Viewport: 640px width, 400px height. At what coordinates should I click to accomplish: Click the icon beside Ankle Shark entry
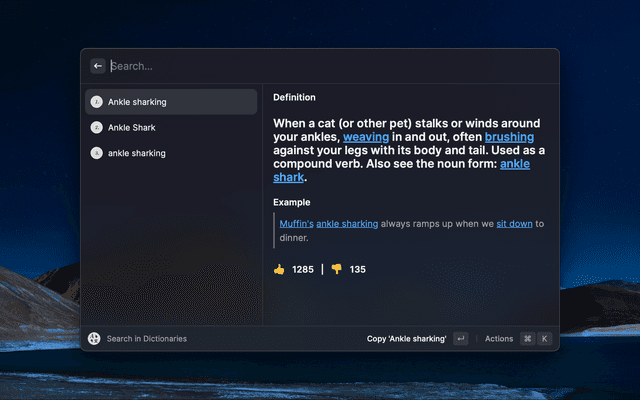pos(96,128)
